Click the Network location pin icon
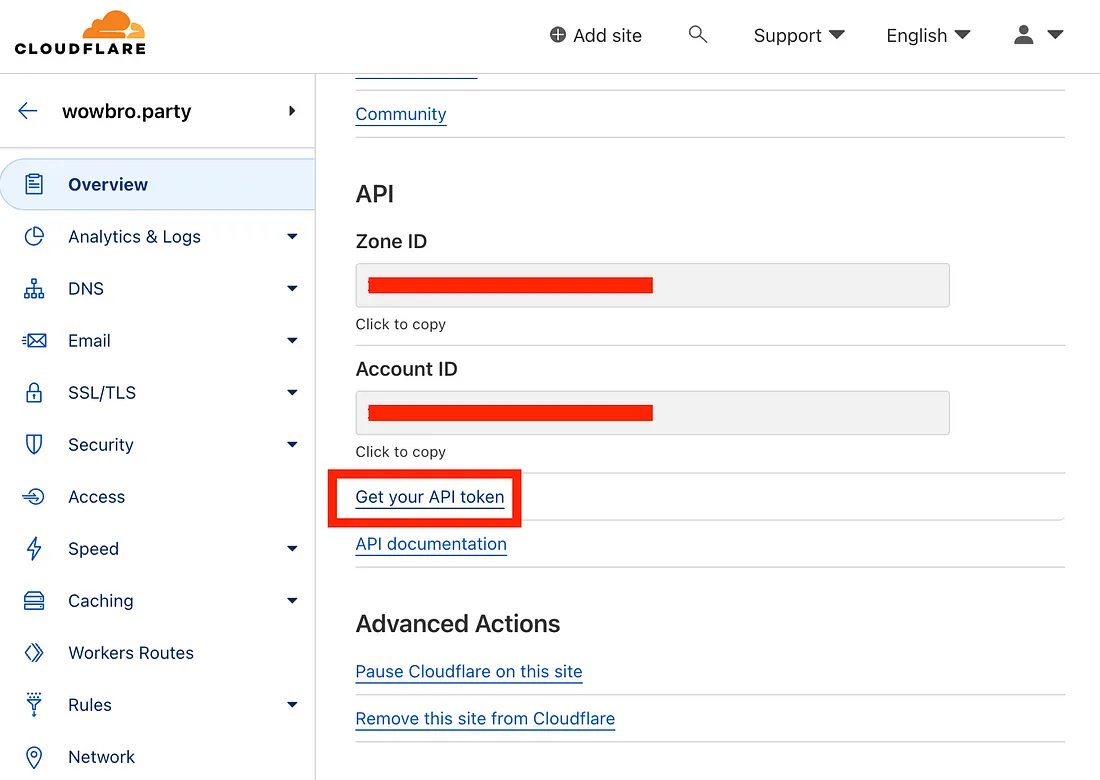This screenshot has height=780, width=1100. point(34,757)
